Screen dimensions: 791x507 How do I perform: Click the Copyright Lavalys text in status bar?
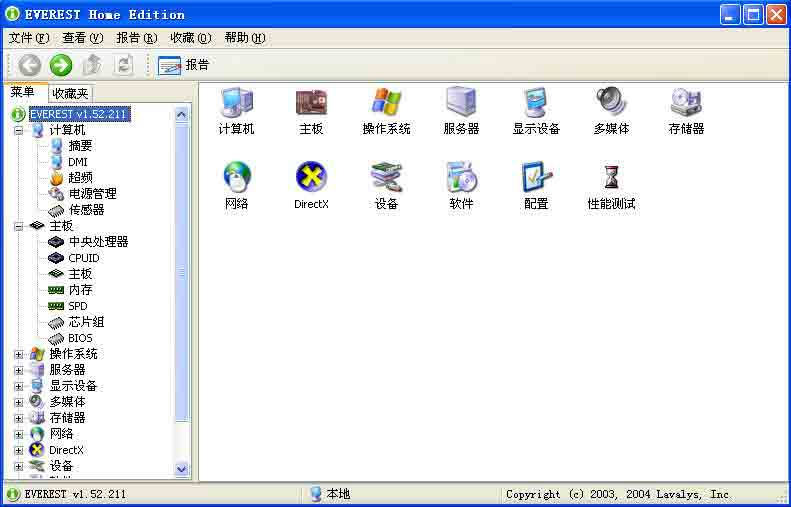618,494
